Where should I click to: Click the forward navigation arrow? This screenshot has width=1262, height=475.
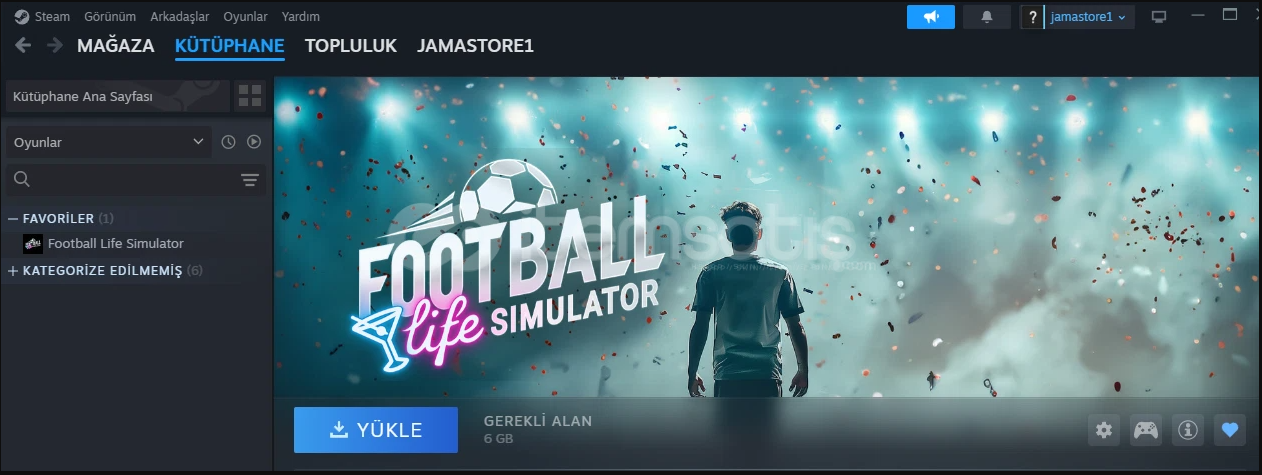pos(54,46)
